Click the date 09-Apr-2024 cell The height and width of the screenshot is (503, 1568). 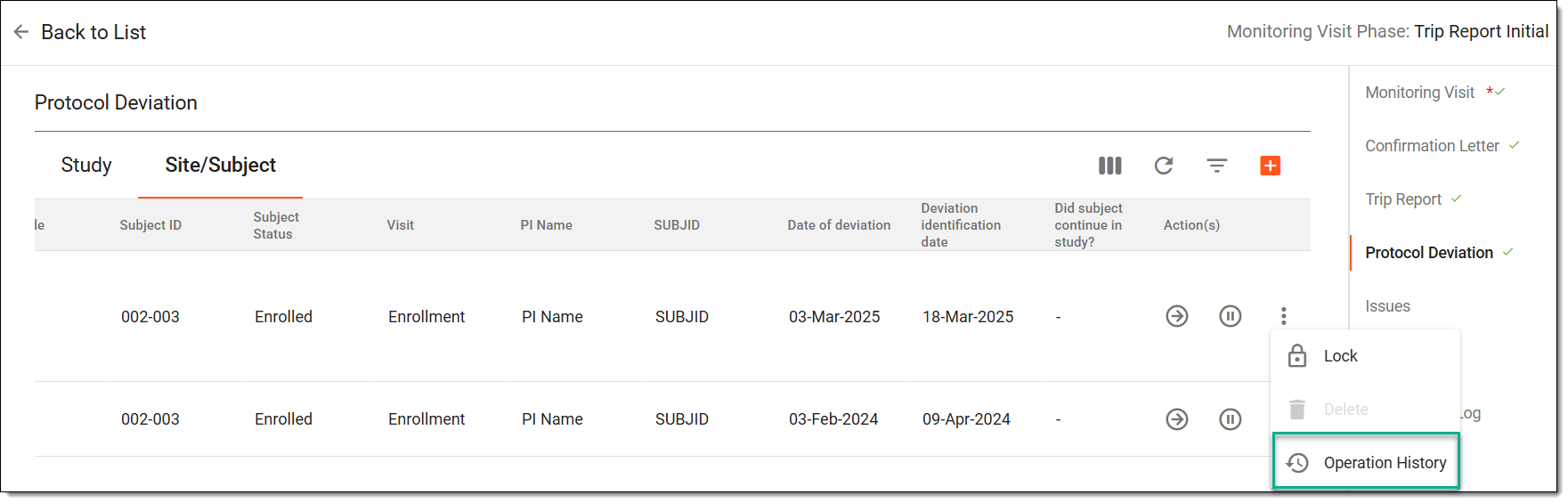click(x=966, y=419)
